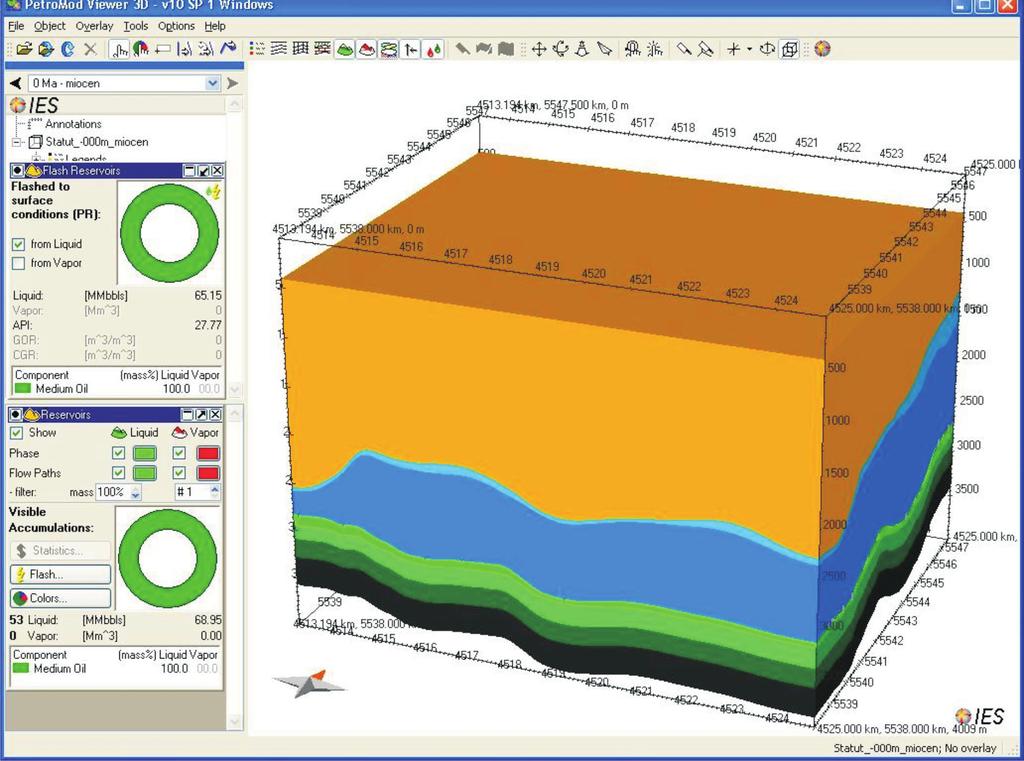Click the Statistics... button
This screenshot has width=1024, height=761.
(x=61, y=551)
